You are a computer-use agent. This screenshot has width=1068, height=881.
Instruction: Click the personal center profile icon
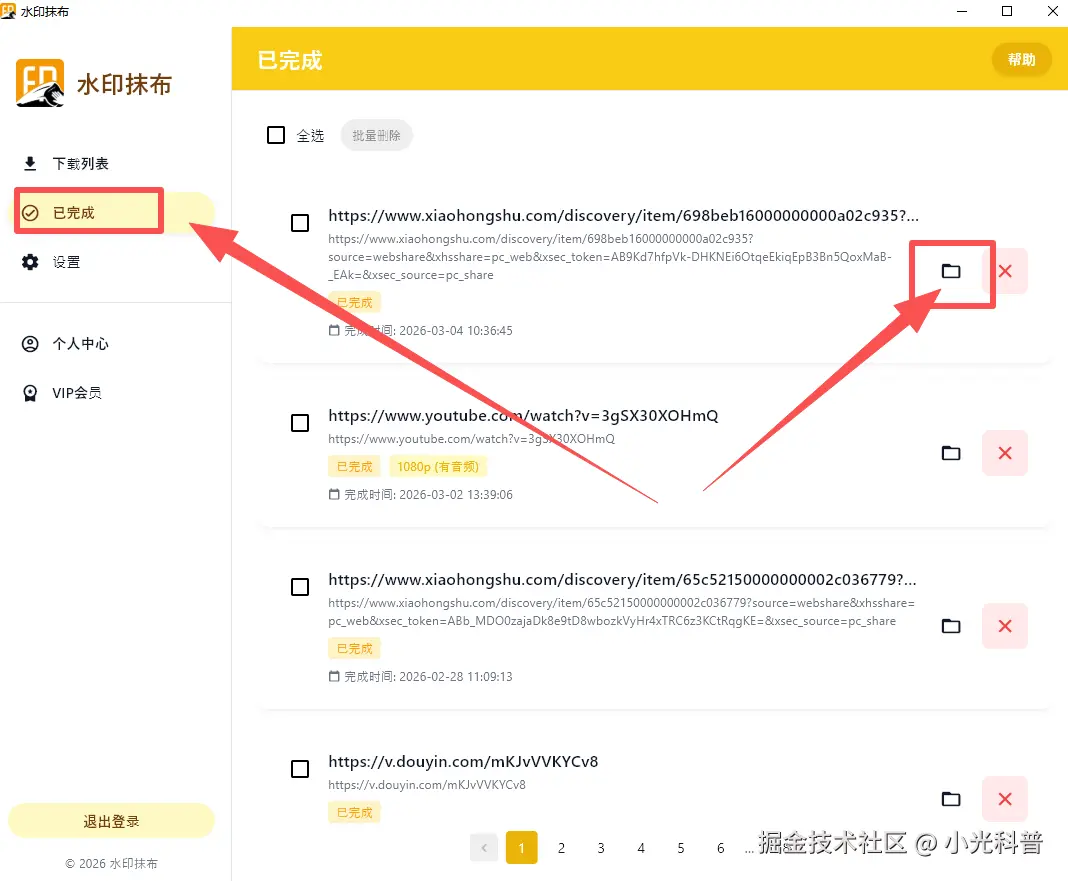click(x=30, y=343)
